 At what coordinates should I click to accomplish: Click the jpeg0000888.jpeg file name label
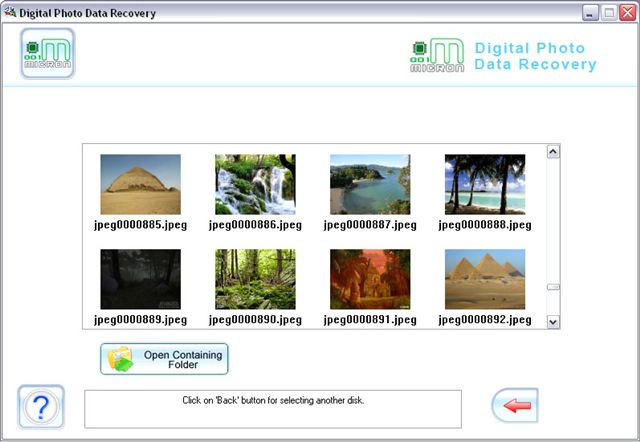485,225
